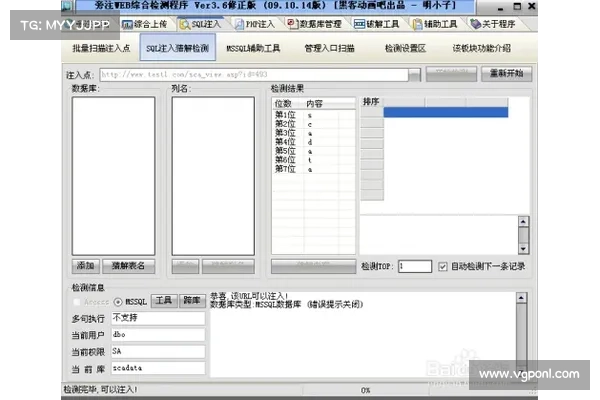
Task: Close the application window
Action: coord(532,6)
